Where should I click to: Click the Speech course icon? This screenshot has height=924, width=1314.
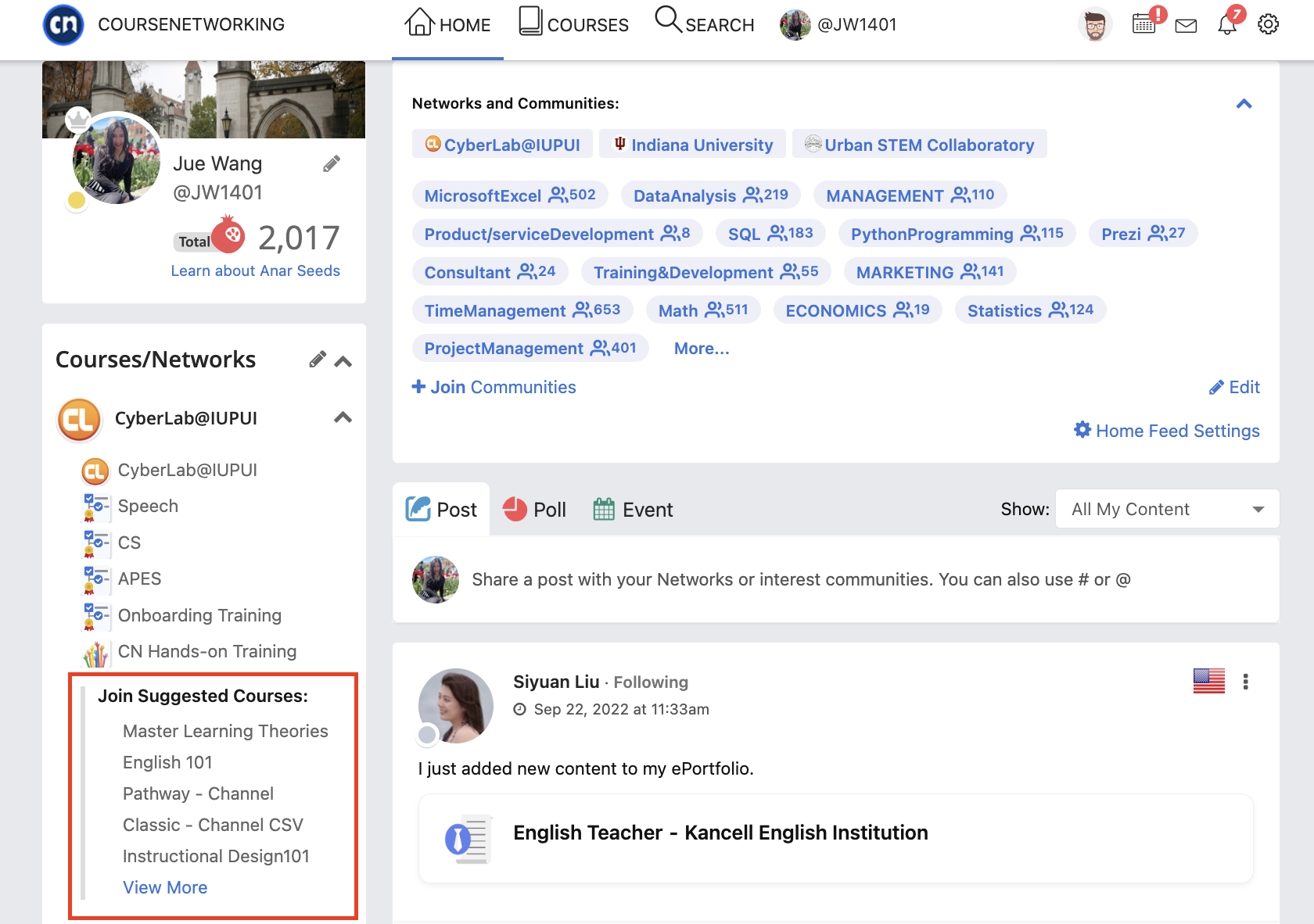click(95, 507)
